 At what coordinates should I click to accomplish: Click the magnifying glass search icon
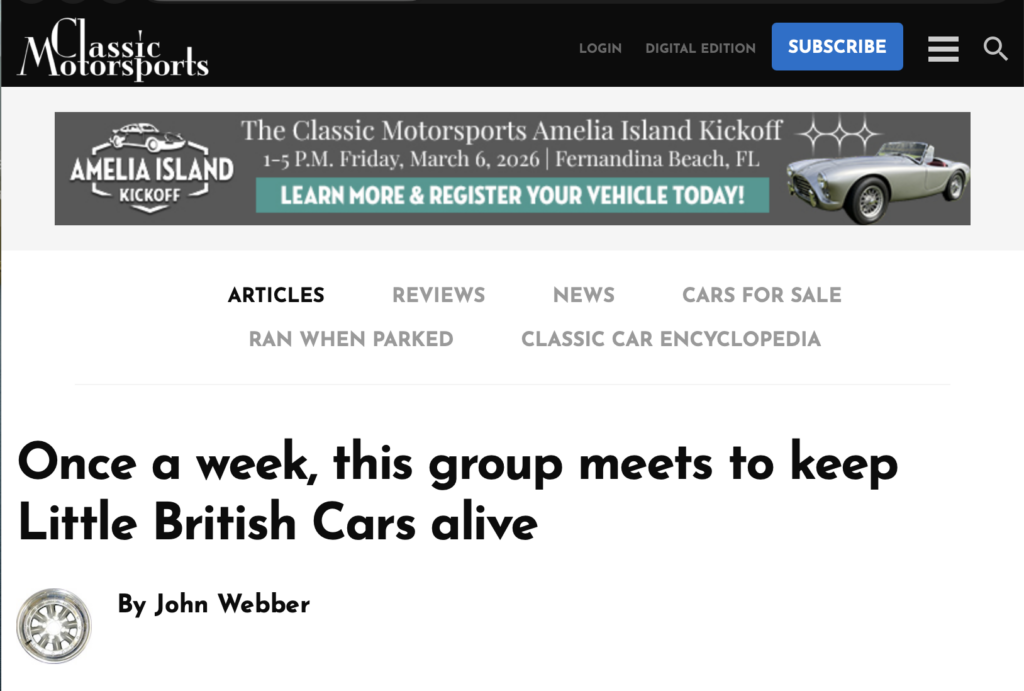[995, 48]
